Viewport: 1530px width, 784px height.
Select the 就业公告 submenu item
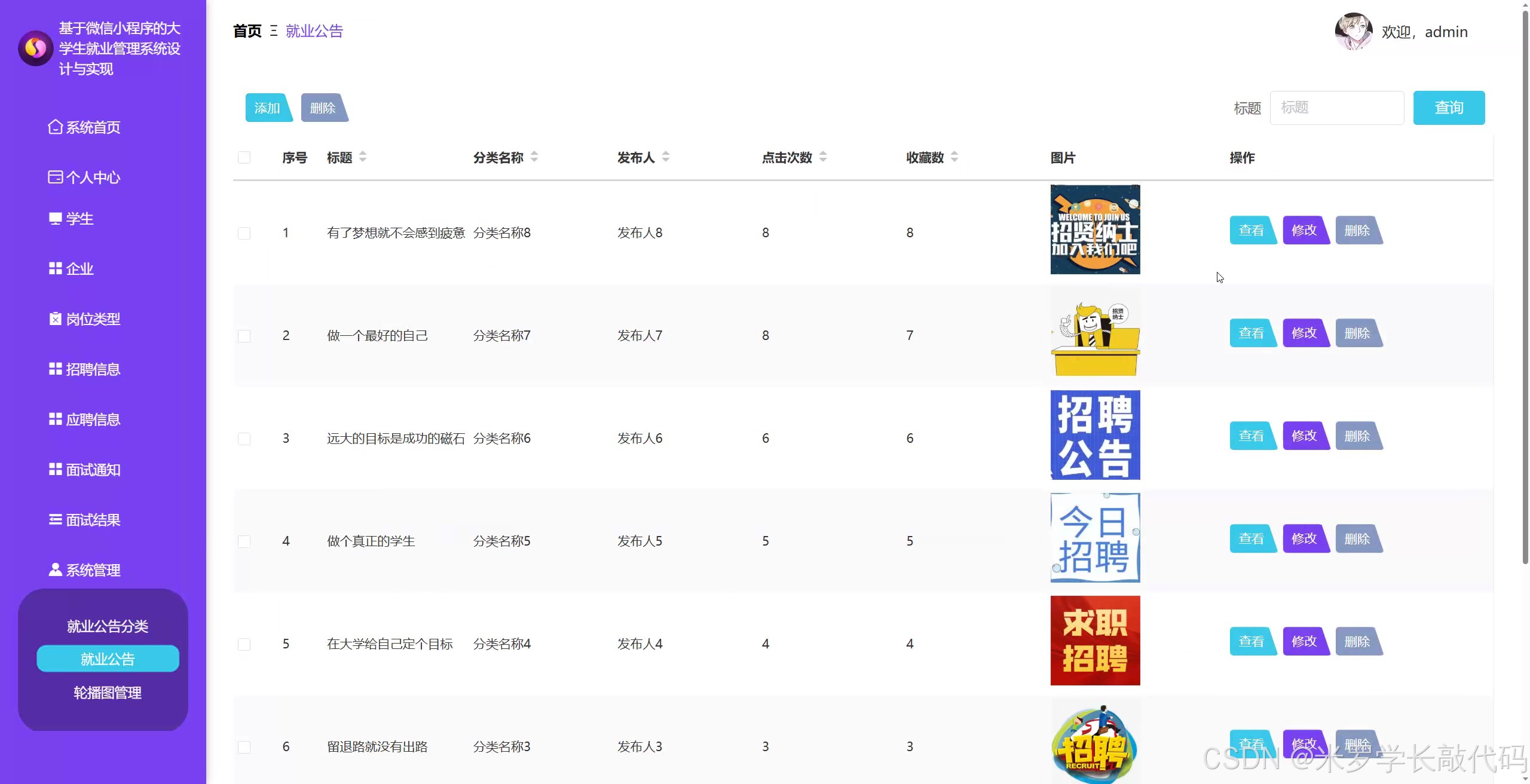108,659
